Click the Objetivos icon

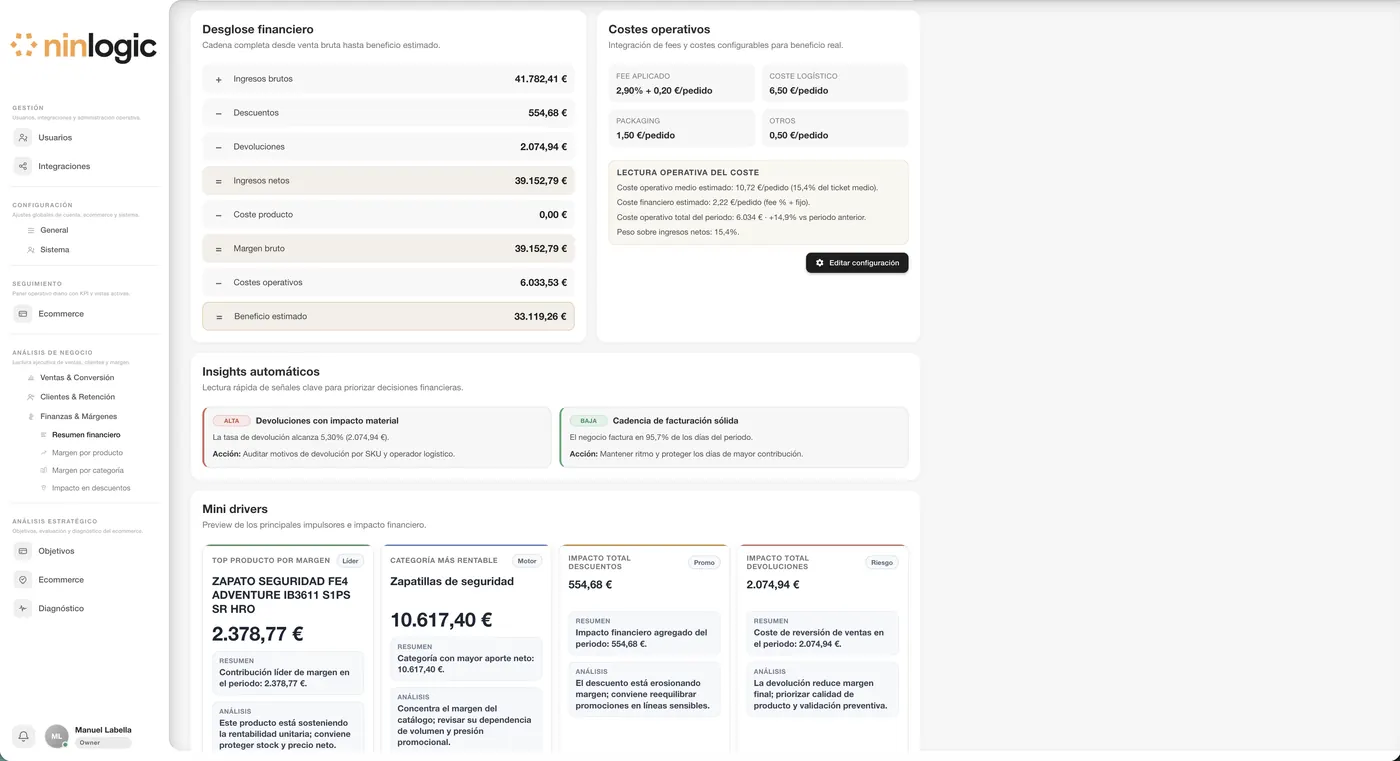23,551
